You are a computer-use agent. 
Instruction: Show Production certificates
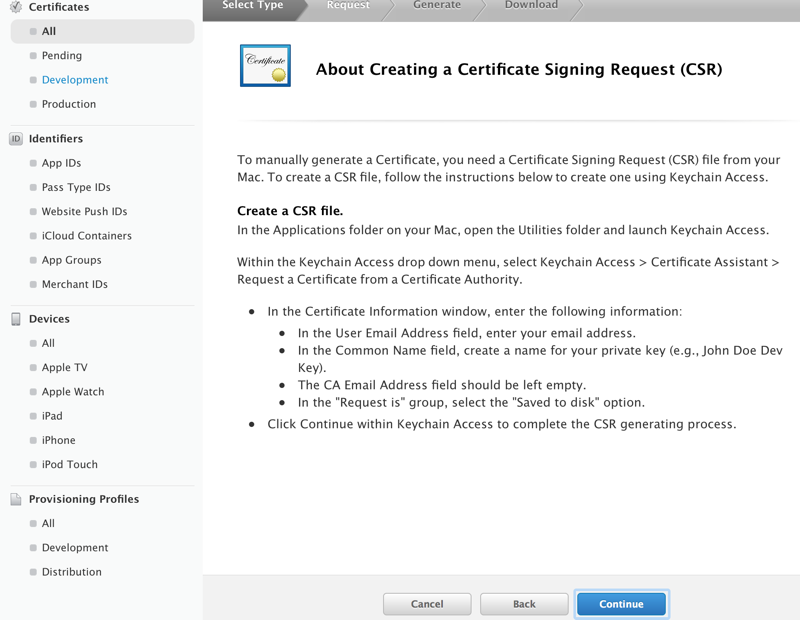point(69,104)
